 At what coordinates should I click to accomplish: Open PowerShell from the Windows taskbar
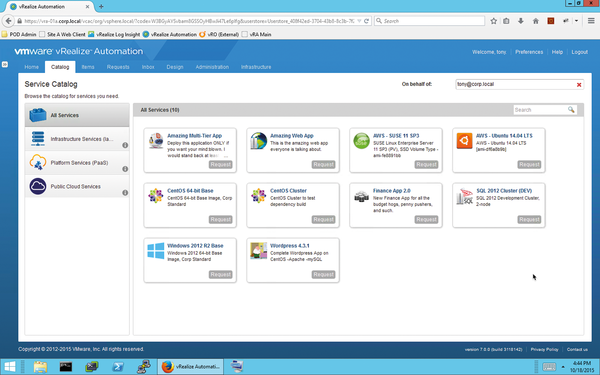point(117,367)
